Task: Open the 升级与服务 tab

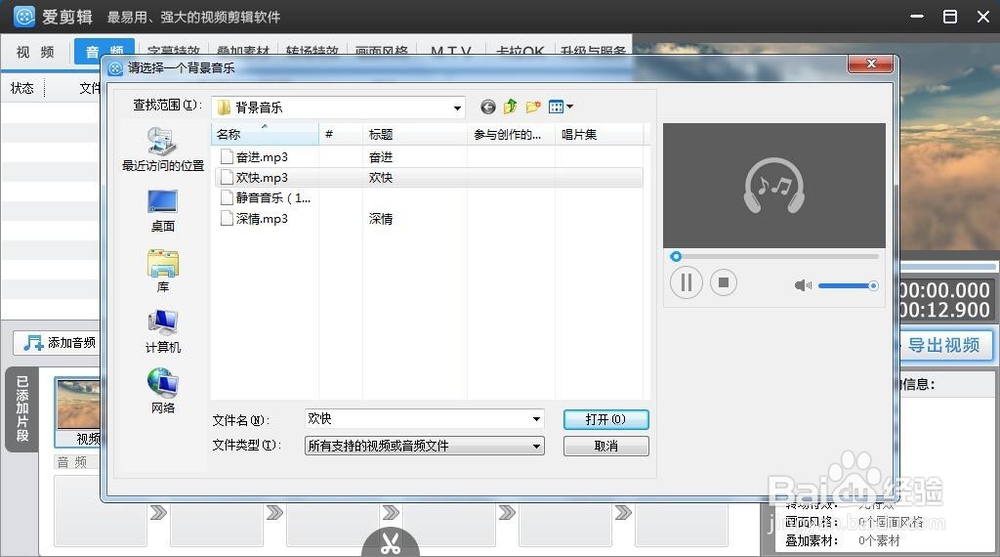Action: click(592, 50)
